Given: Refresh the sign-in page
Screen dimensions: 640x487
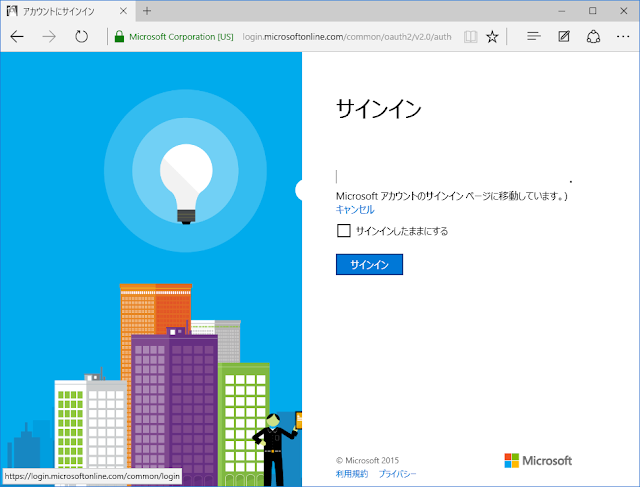Looking at the screenshot, I should click(x=81, y=37).
